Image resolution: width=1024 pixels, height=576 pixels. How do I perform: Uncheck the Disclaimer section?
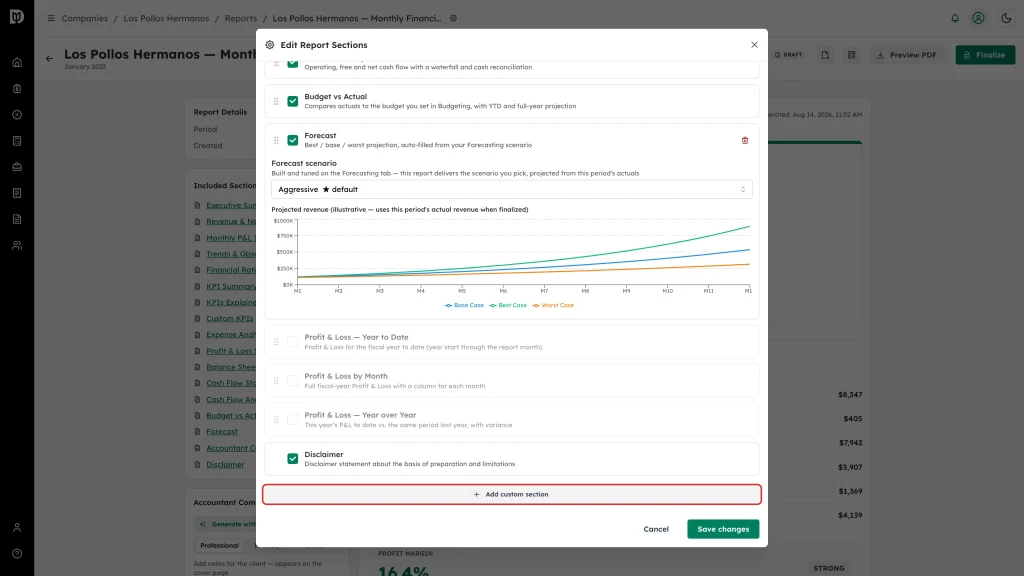tap(293, 458)
